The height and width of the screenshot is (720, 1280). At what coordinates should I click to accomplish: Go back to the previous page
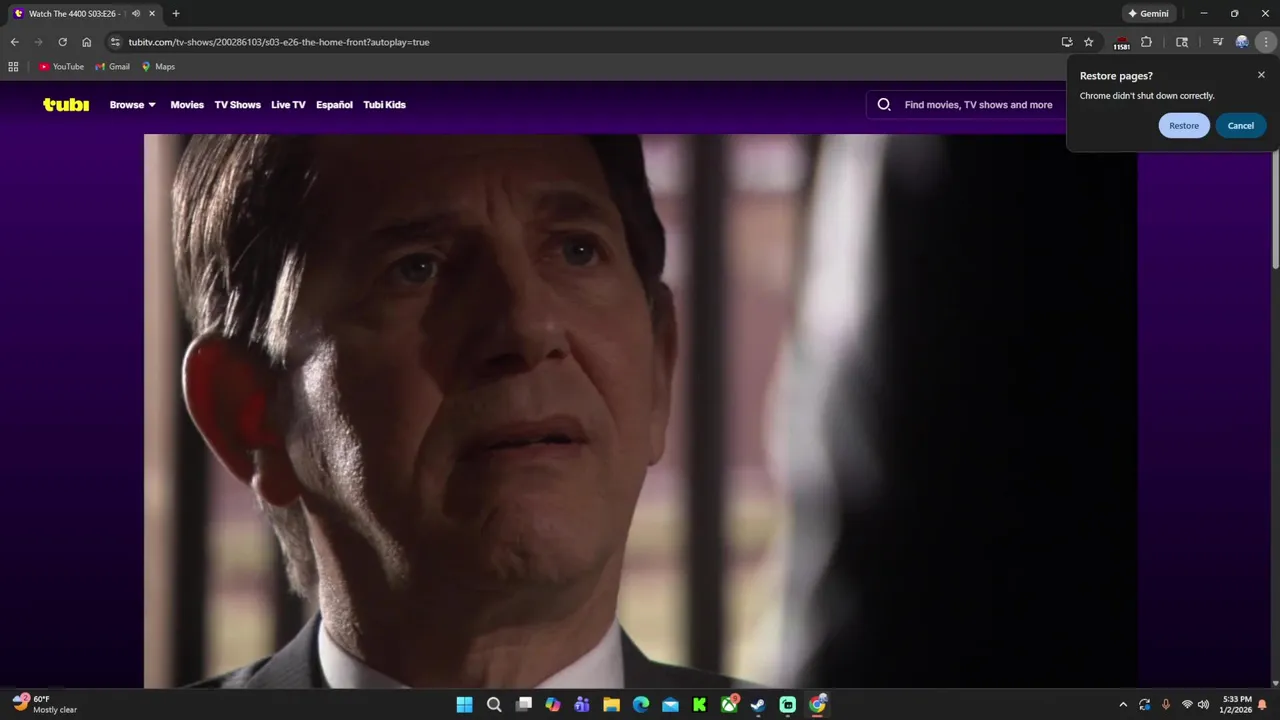[x=14, y=42]
